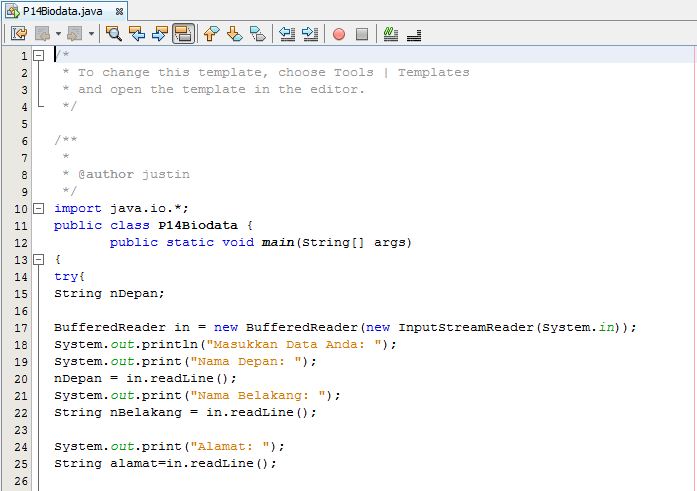Click 'import java.io.*;' statement
This screenshot has height=491, width=697.
point(121,208)
